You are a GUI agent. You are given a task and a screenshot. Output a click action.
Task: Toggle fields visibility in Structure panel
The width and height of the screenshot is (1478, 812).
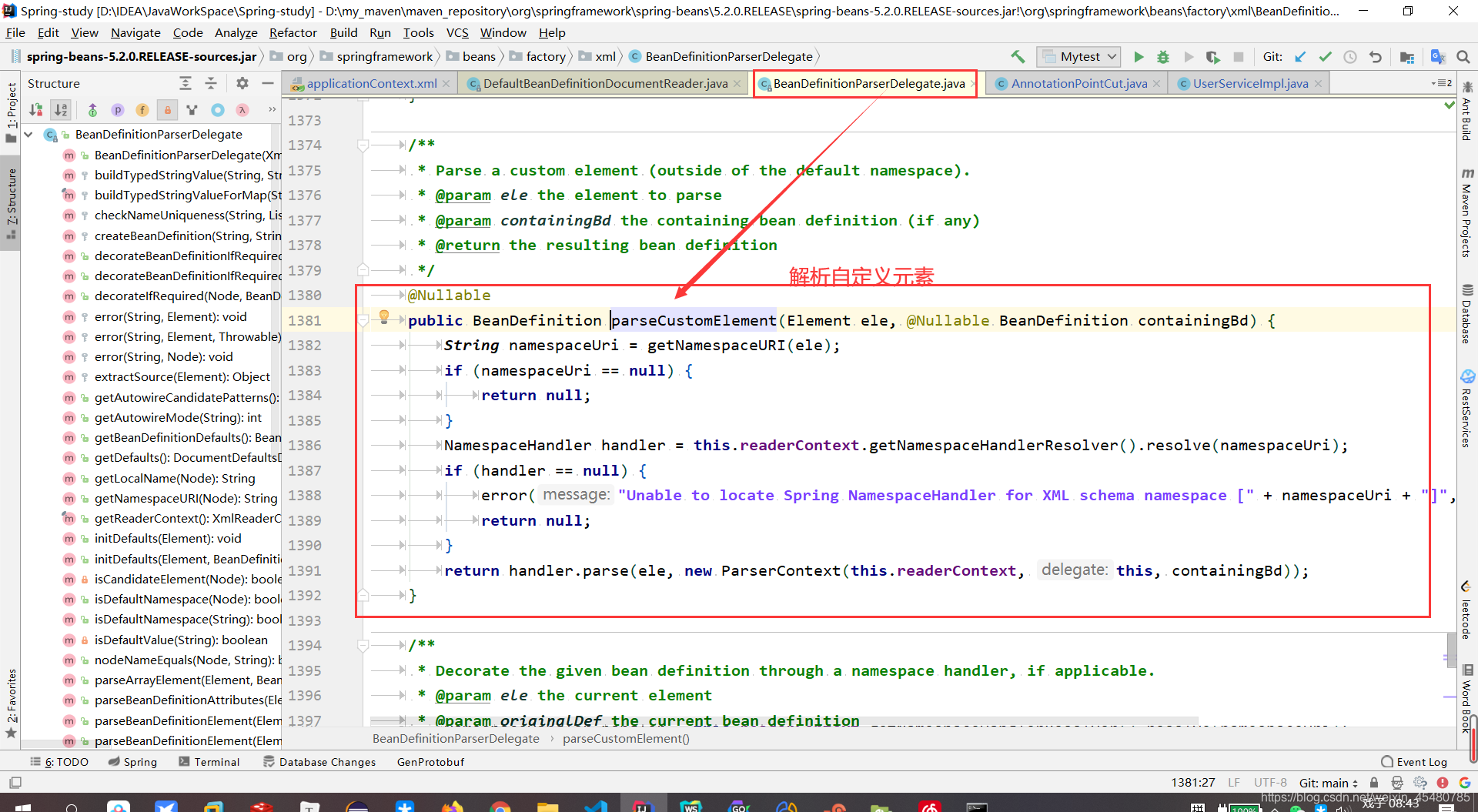coord(142,110)
